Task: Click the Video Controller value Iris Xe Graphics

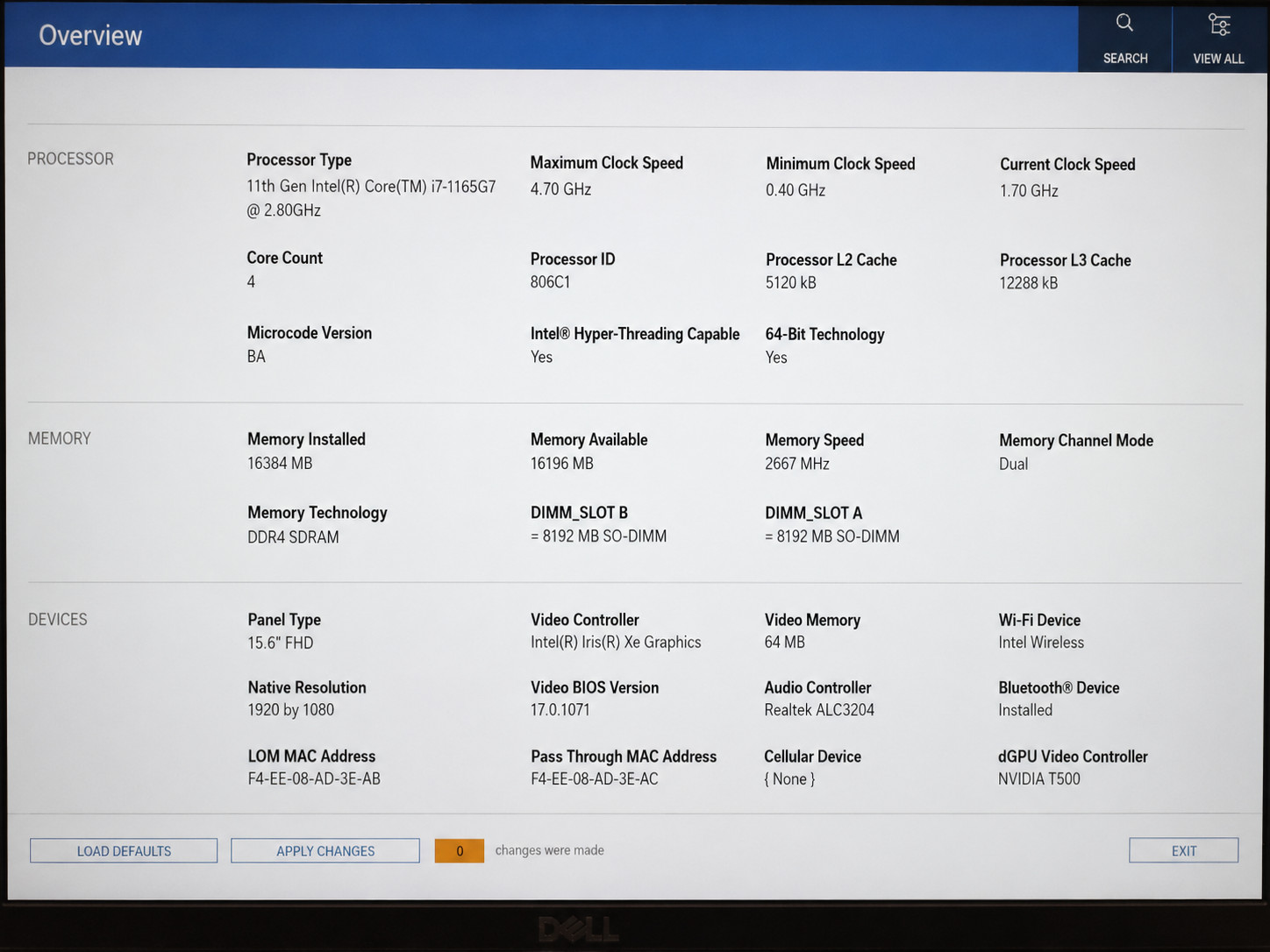Action: tap(616, 642)
